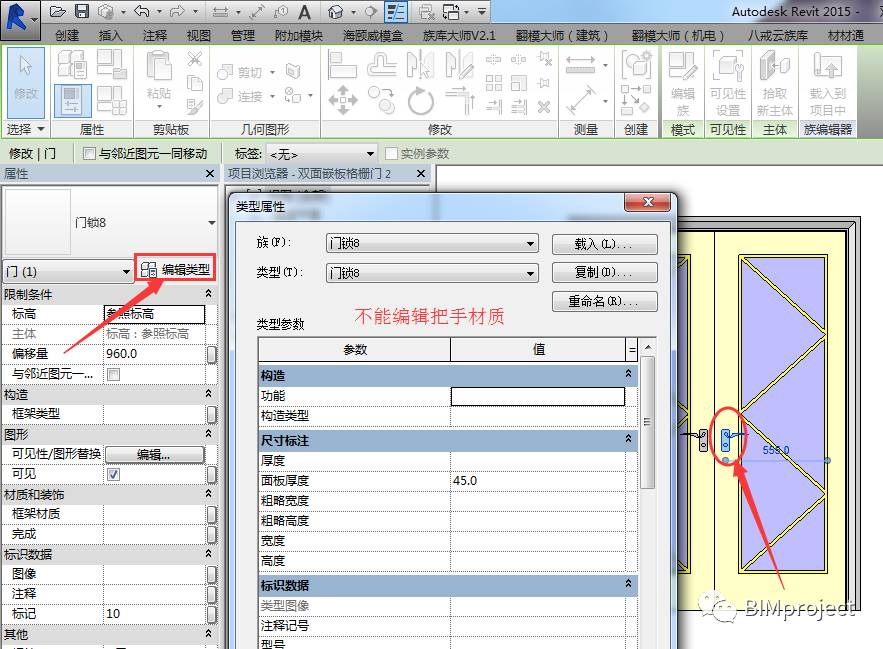Click the 载入(L)... button
Viewport: 883px width, 649px height.
(x=604, y=244)
